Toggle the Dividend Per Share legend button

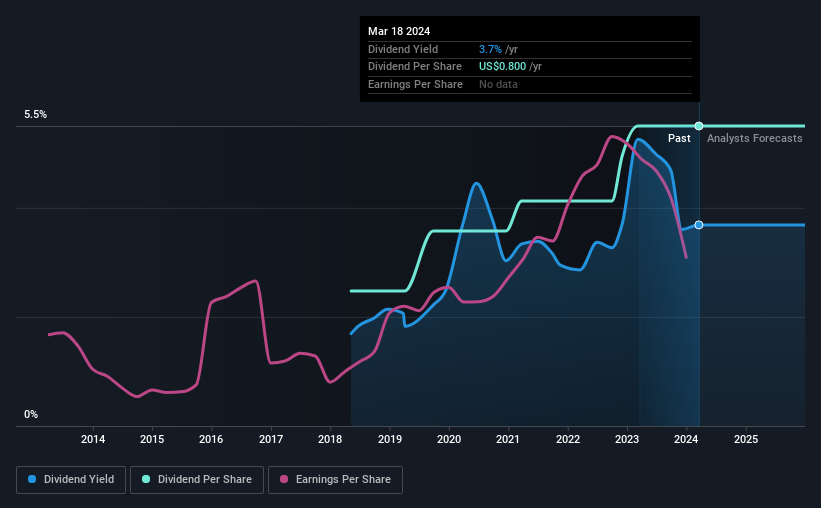tap(197, 480)
